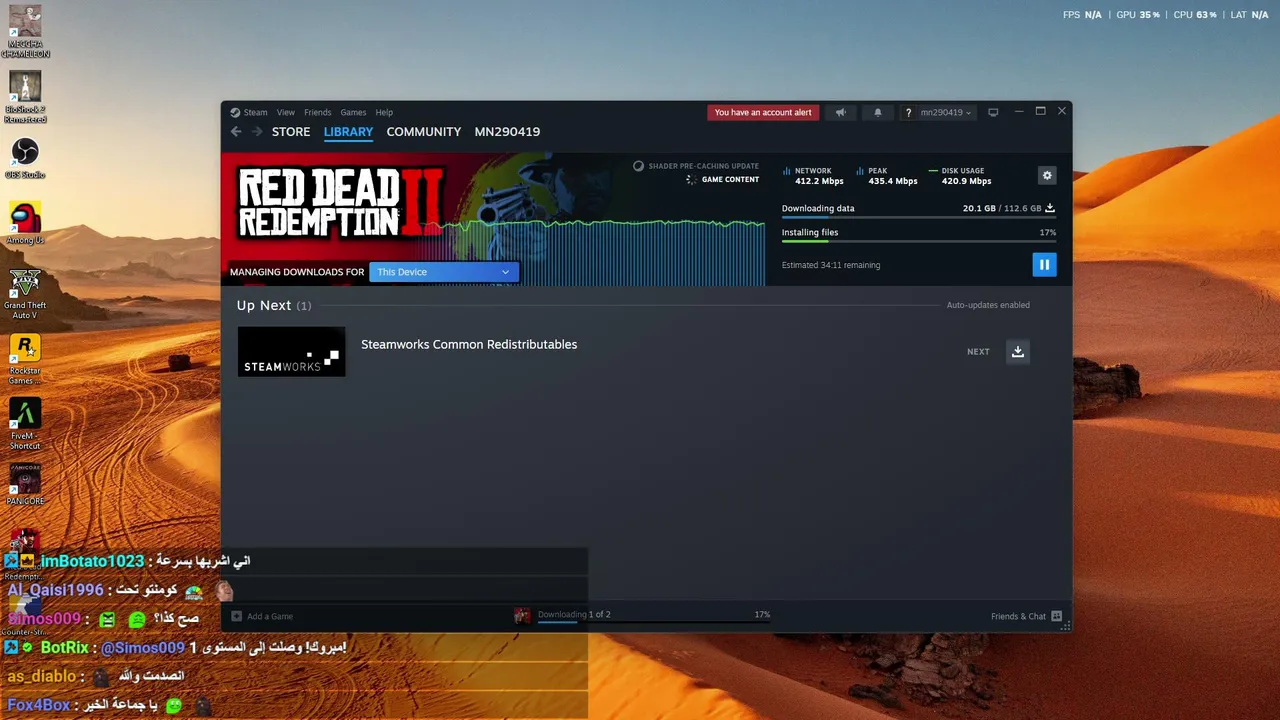Click the Auto-updates enabled text

coord(988,305)
